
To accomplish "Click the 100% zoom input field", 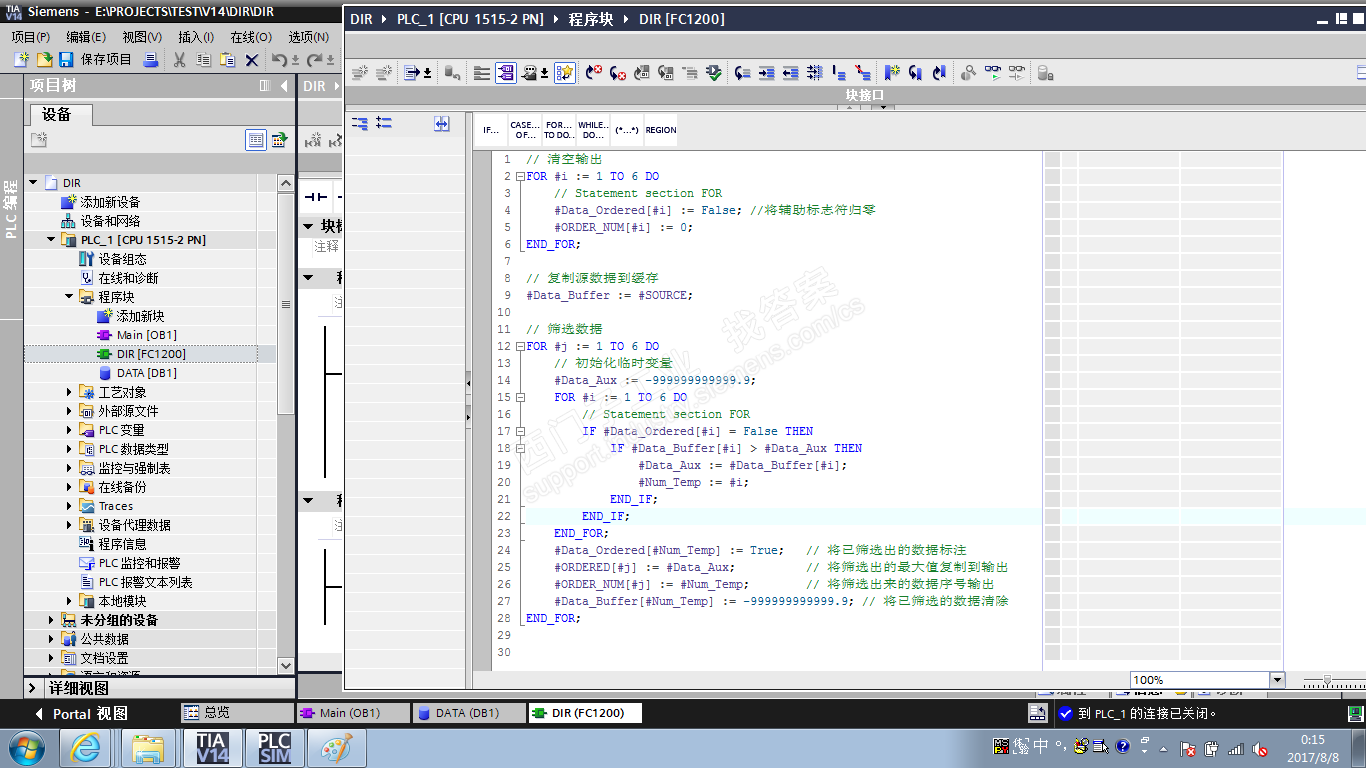I will (1199, 680).
